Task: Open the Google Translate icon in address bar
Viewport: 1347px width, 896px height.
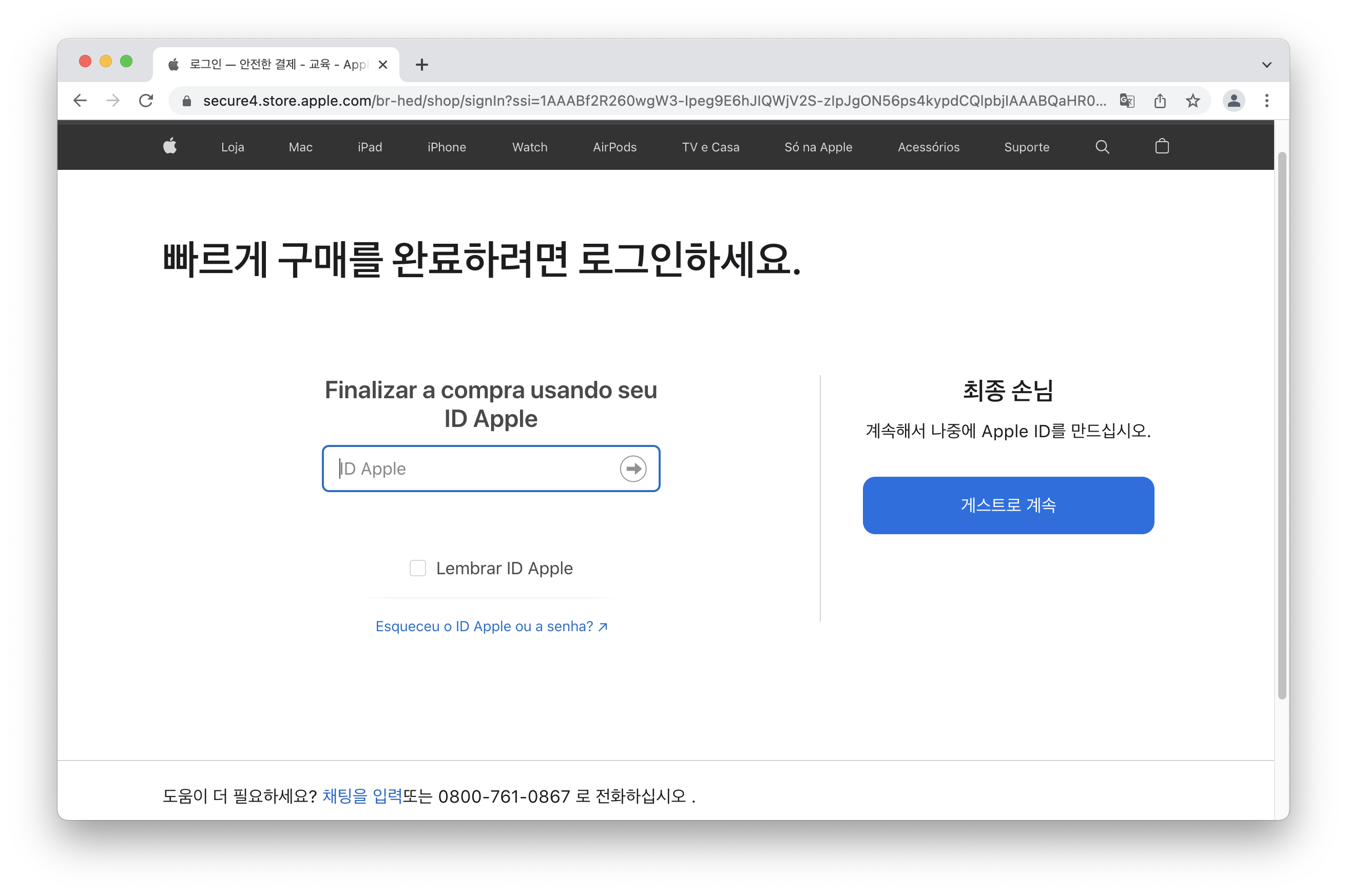Action: (1126, 101)
